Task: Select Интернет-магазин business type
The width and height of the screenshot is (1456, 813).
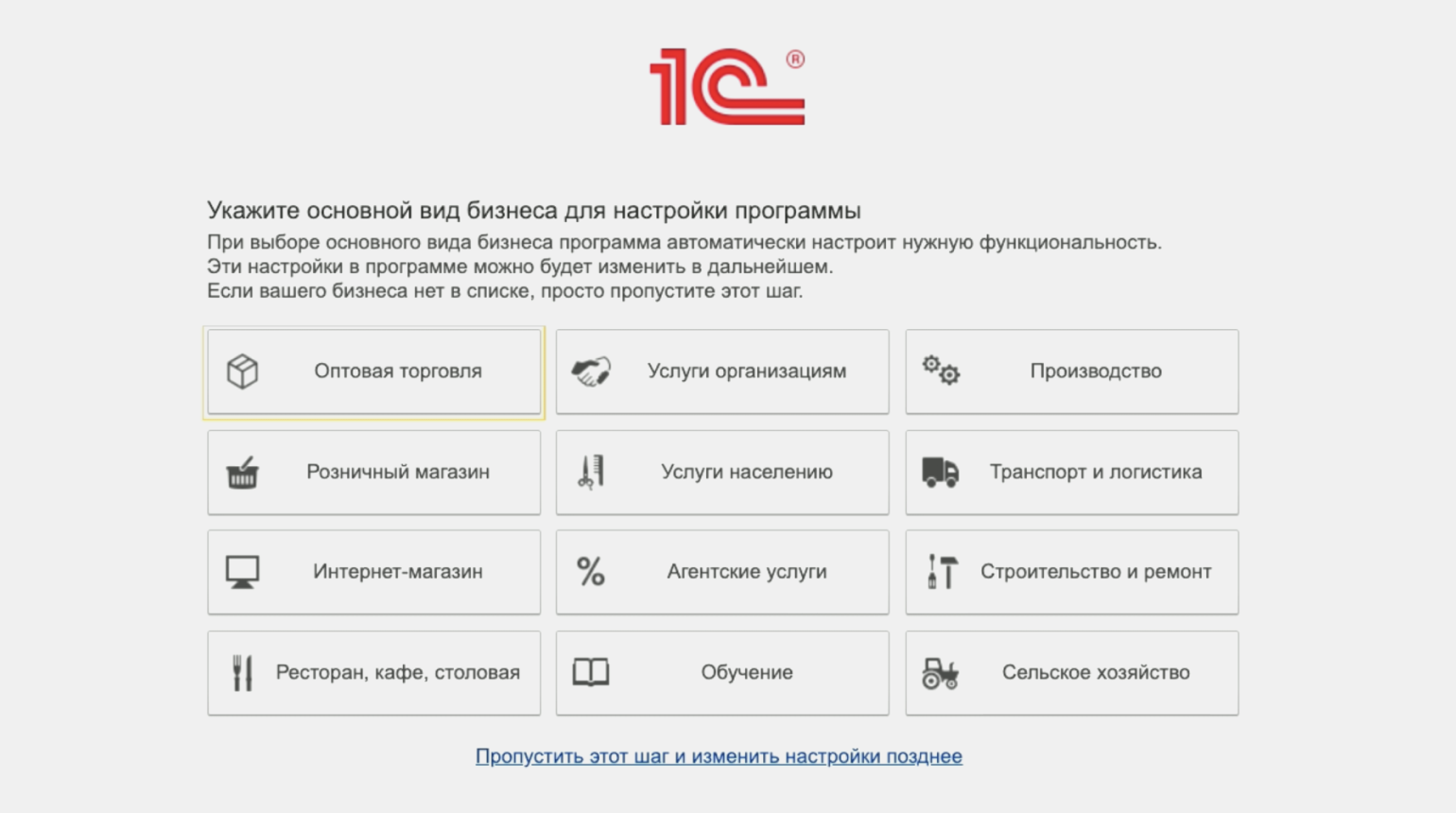Action: click(x=374, y=572)
